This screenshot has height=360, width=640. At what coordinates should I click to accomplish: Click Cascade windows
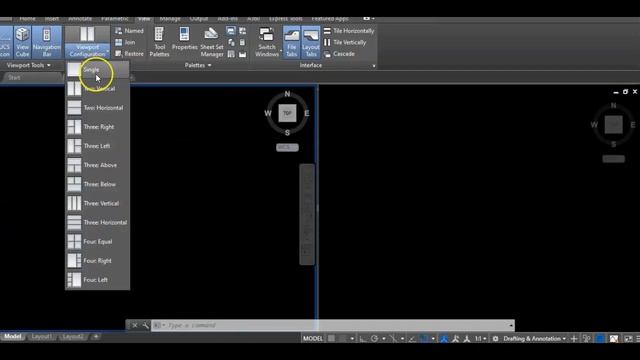pos(339,54)
